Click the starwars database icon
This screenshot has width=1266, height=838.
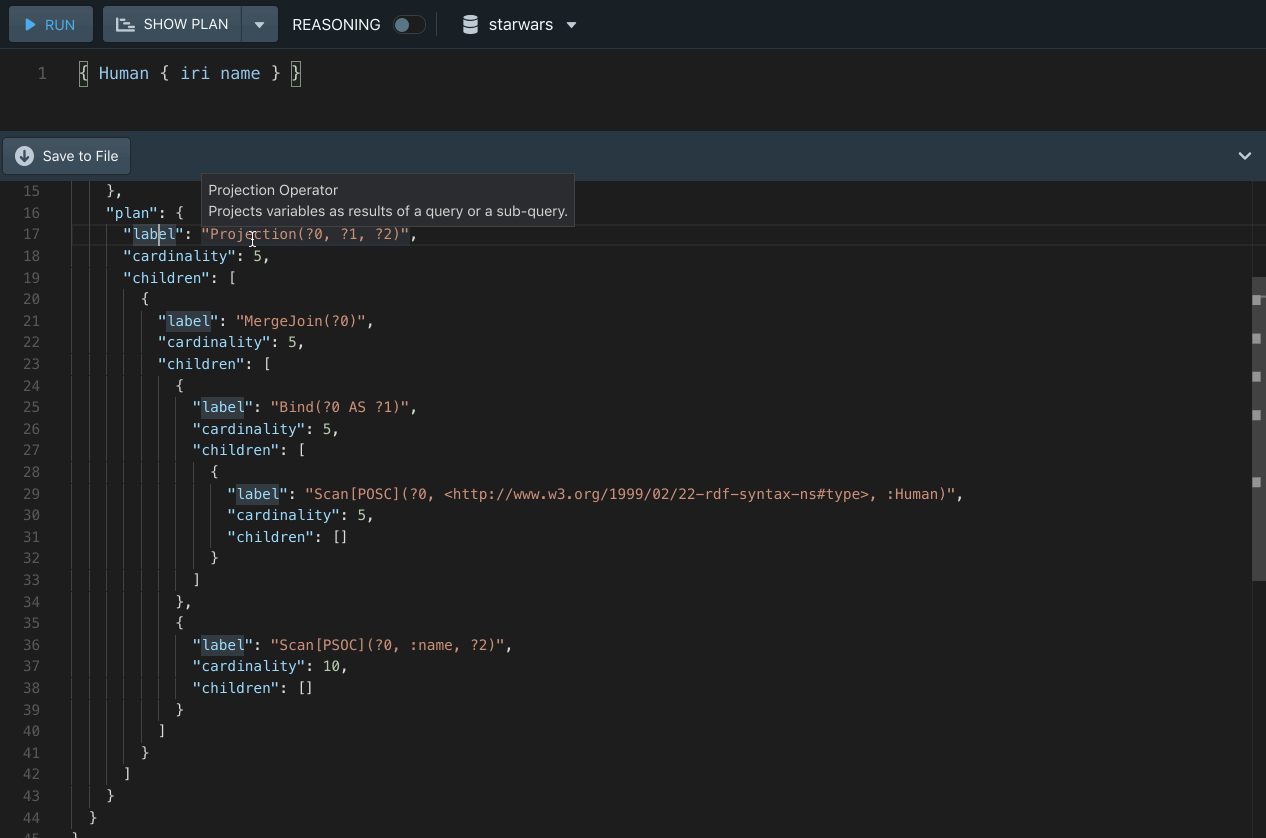pyautogui.click(x=470, y=25)
